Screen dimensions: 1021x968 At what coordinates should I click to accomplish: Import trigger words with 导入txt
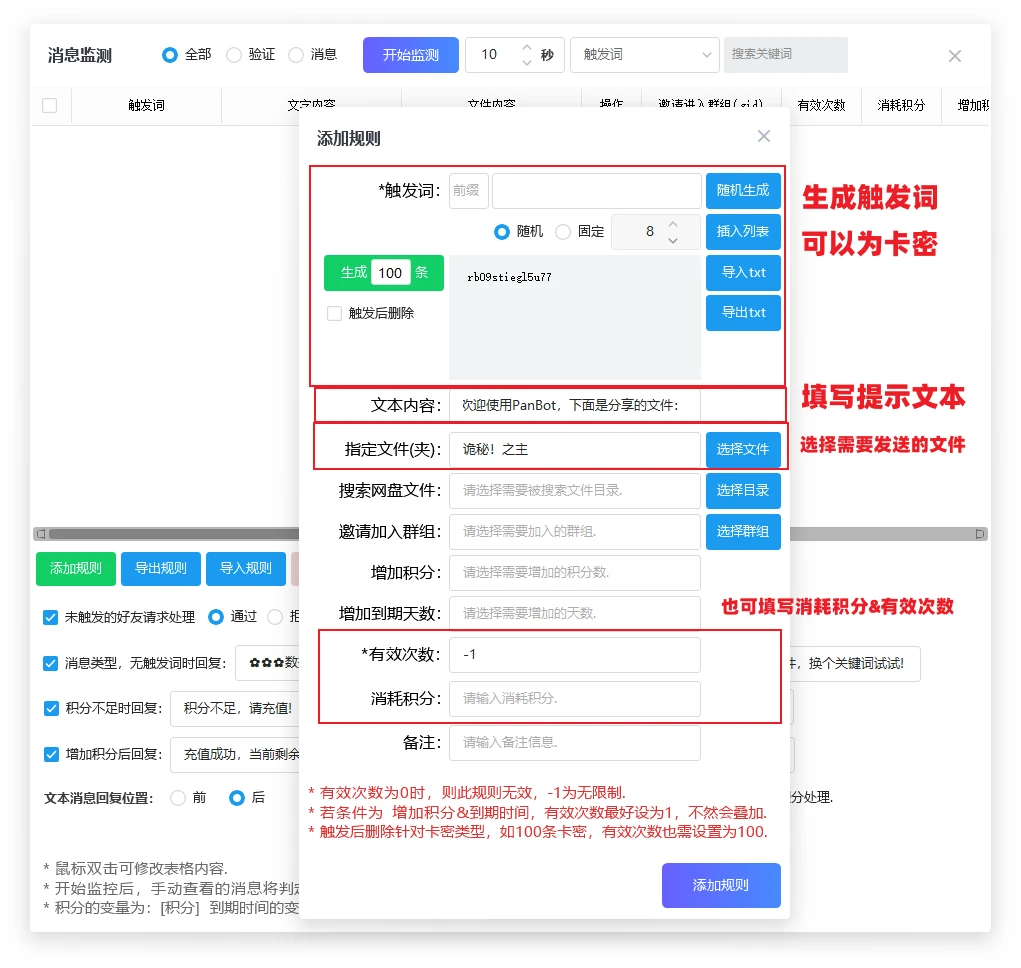coord(743,273)
